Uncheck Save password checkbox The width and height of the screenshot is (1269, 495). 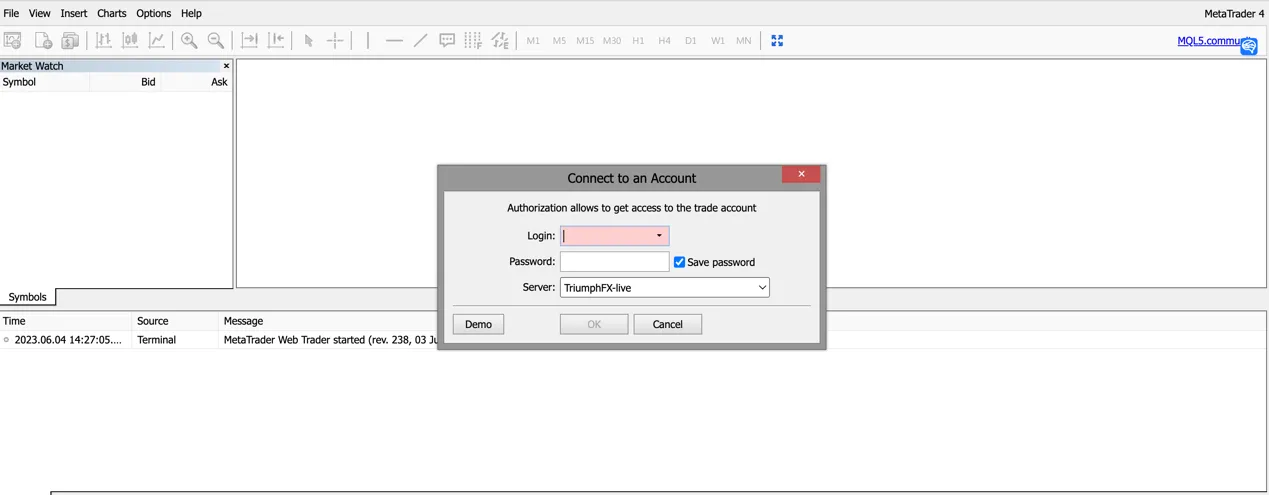pyautogui.click(x=680, y=262)
